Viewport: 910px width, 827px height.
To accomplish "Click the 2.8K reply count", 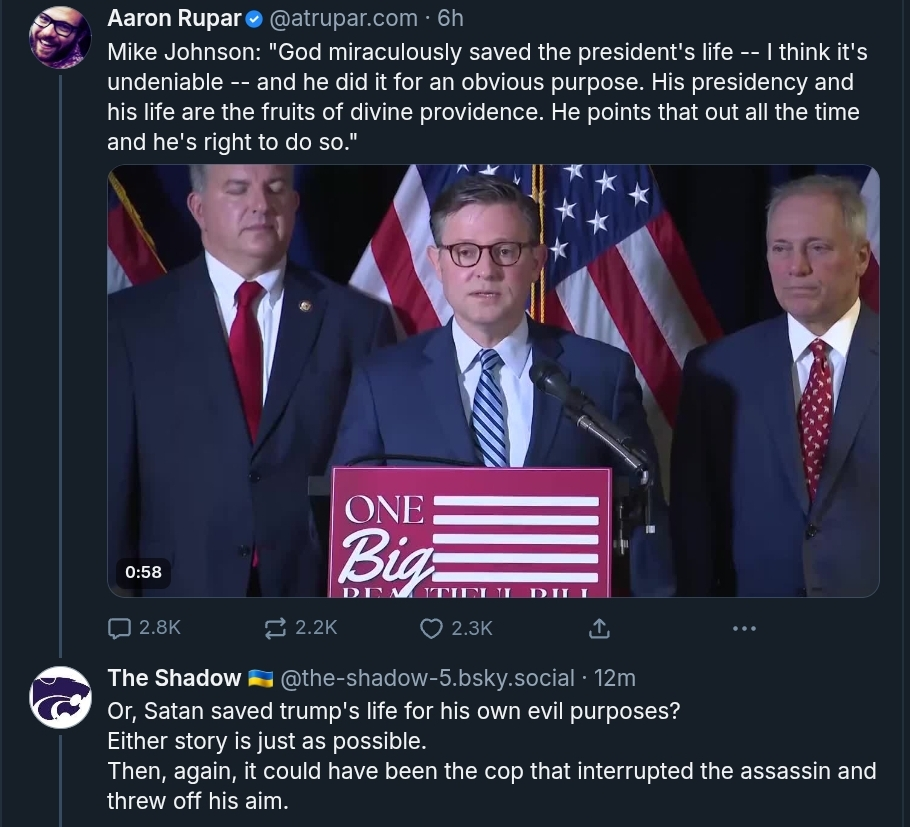I will point(159,628).
